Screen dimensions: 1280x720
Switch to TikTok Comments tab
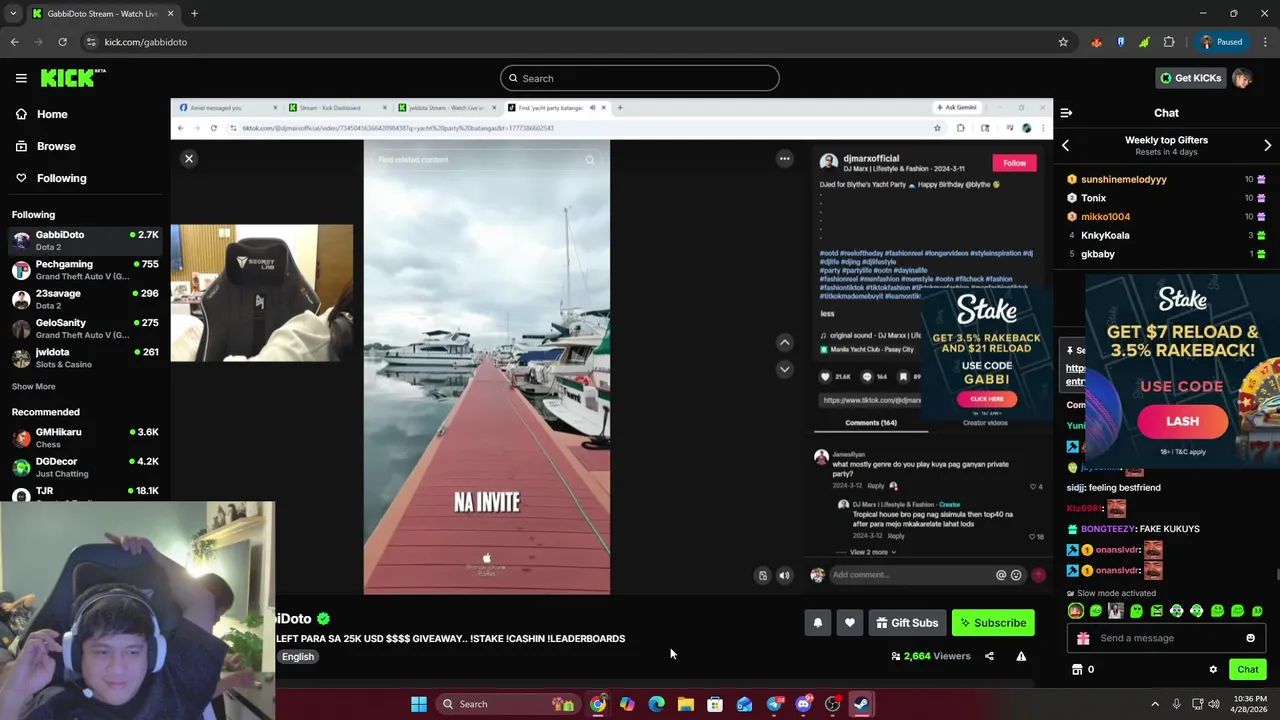[x=870, y=423]
